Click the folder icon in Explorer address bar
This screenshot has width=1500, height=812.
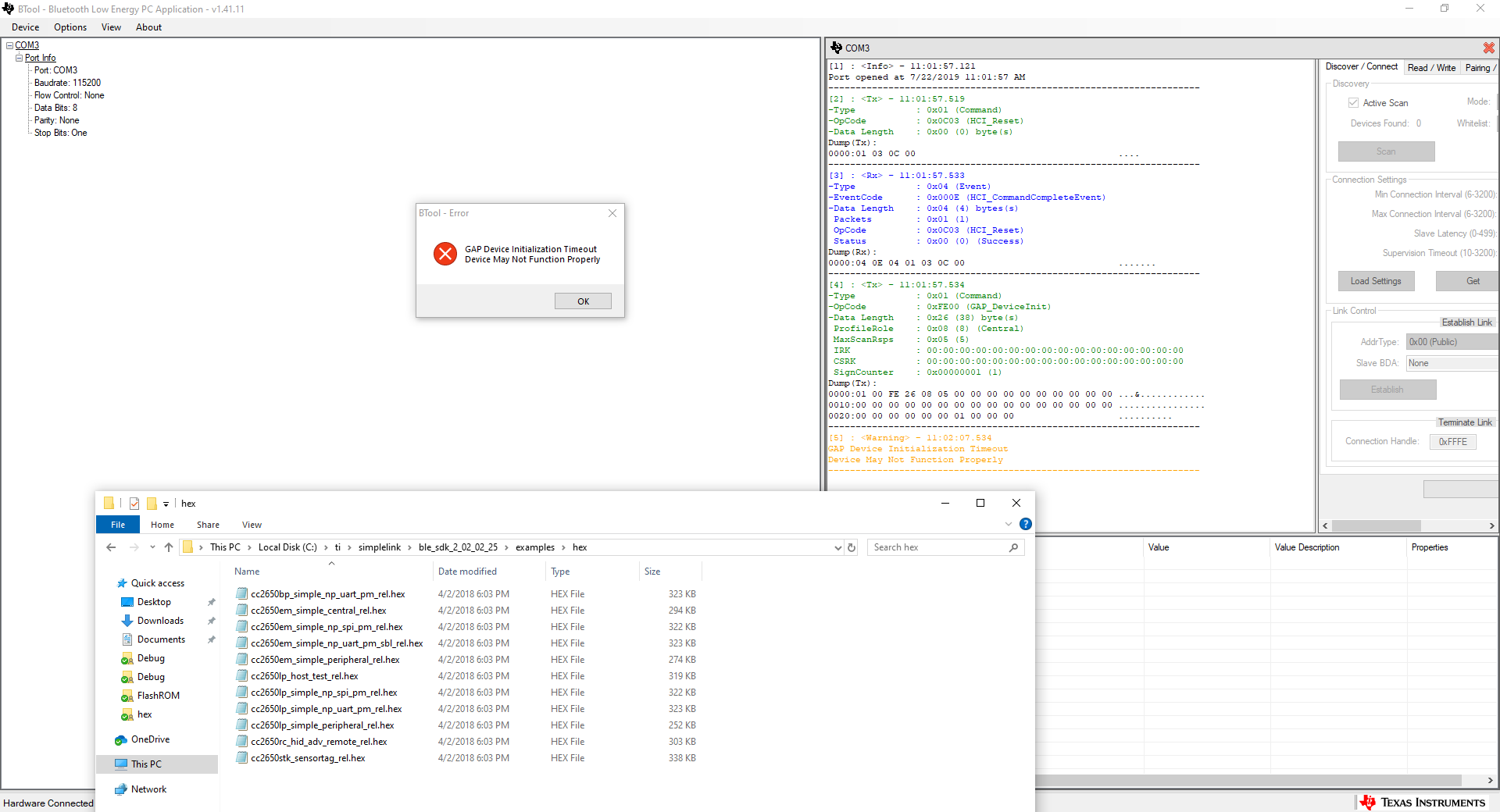click(x=188, y=547)
